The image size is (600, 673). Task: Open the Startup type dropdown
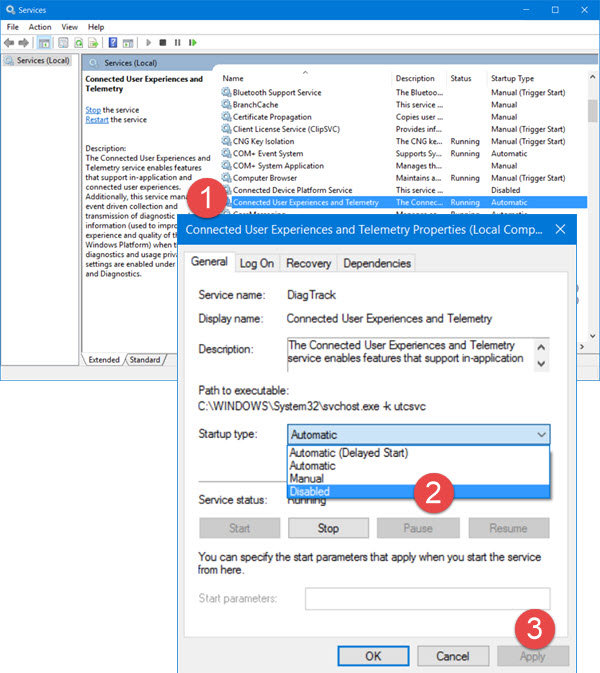click(x=418, y=435)
